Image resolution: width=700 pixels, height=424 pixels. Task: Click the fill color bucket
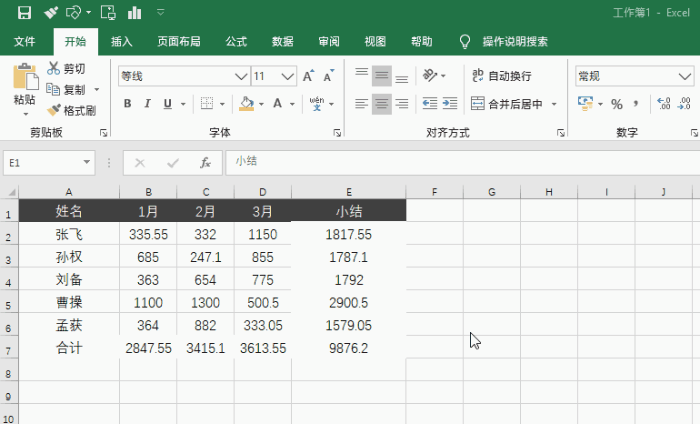[x=246, y=104]
